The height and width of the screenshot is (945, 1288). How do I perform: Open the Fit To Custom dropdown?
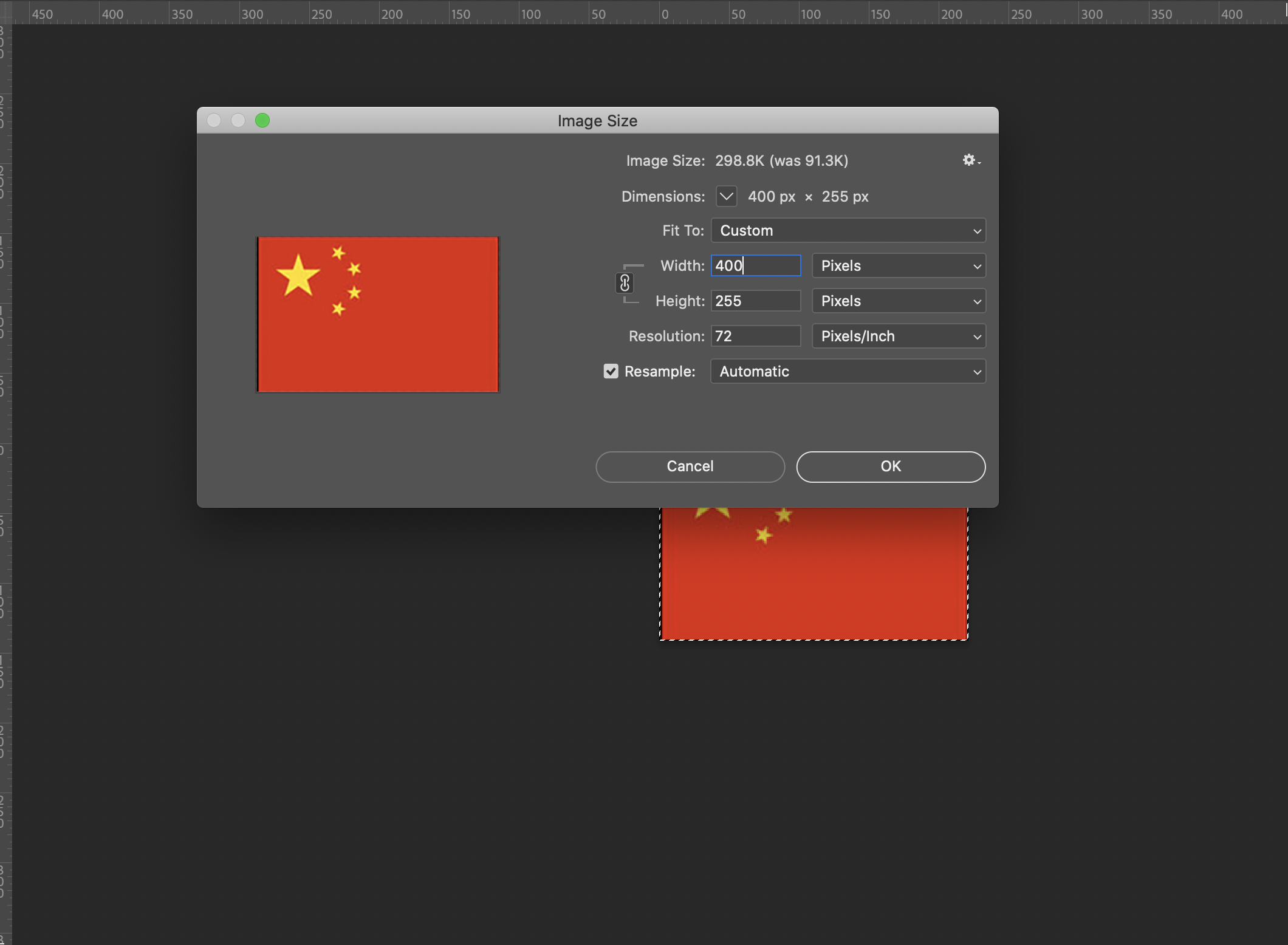tap(848, 231)
